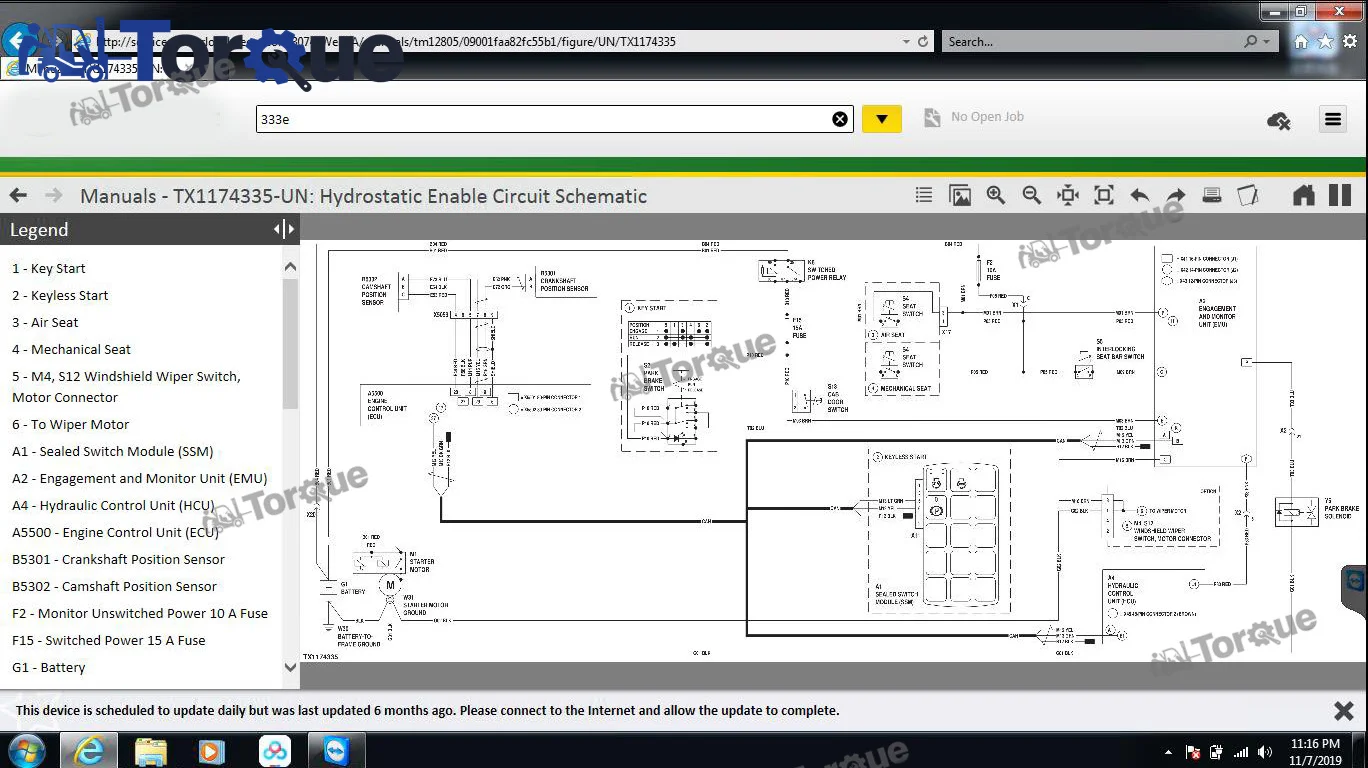The image size is (1368, 768).
Task: Open the table of contents list icon
Action: (924, 196)
